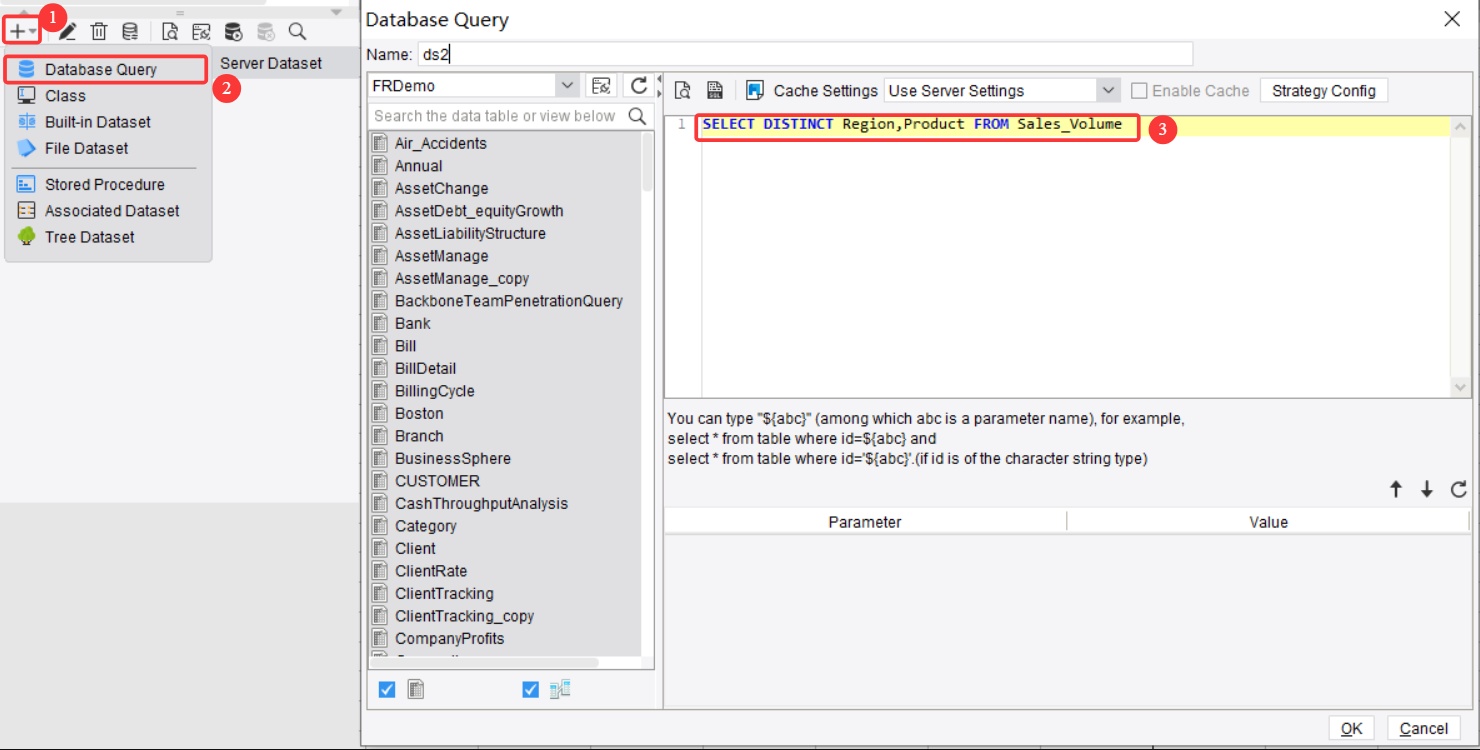
Task: Open the FRDemo connection dropdown
Action: click(x=568, y=85)
